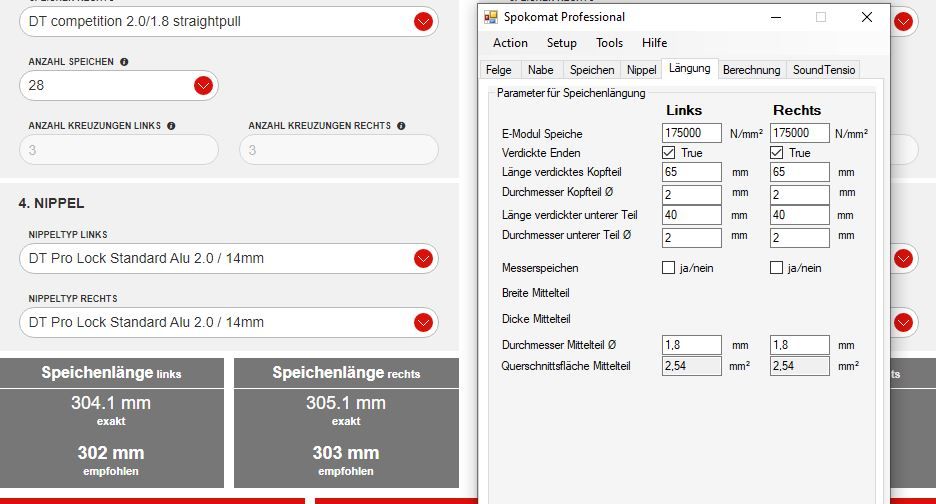Minimize the Spokomat Professional window
The height and width of the screenshot is (504, 936).
(x=776, y=17)
